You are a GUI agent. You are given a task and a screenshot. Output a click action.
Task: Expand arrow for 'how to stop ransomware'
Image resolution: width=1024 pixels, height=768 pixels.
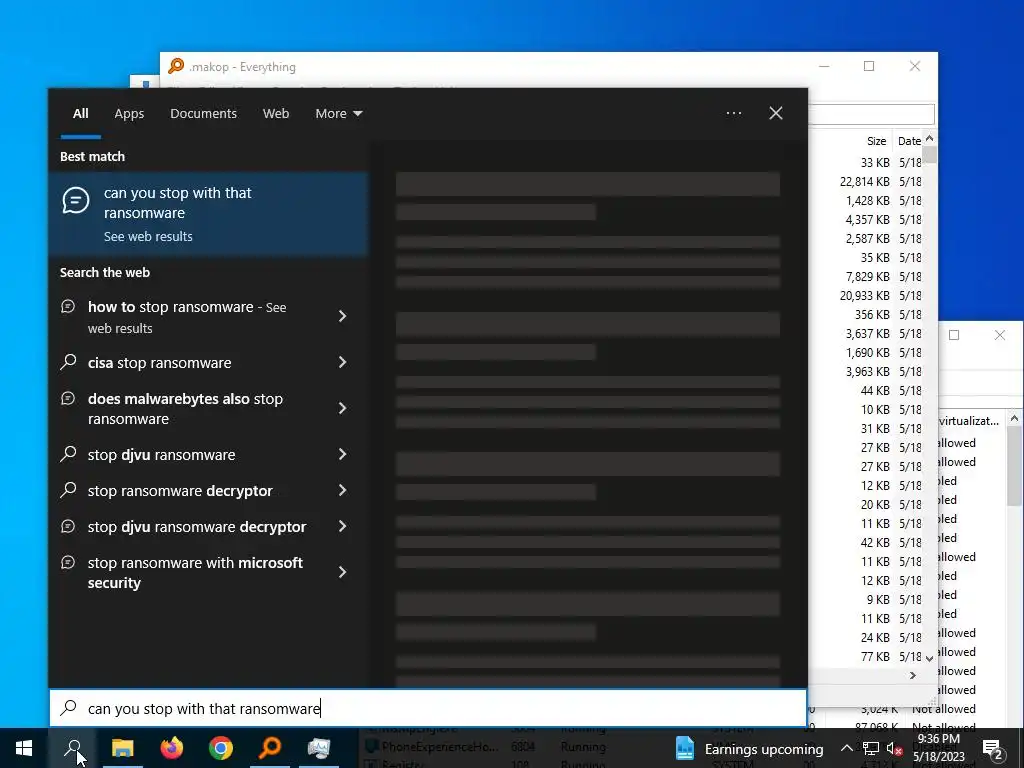342,317
